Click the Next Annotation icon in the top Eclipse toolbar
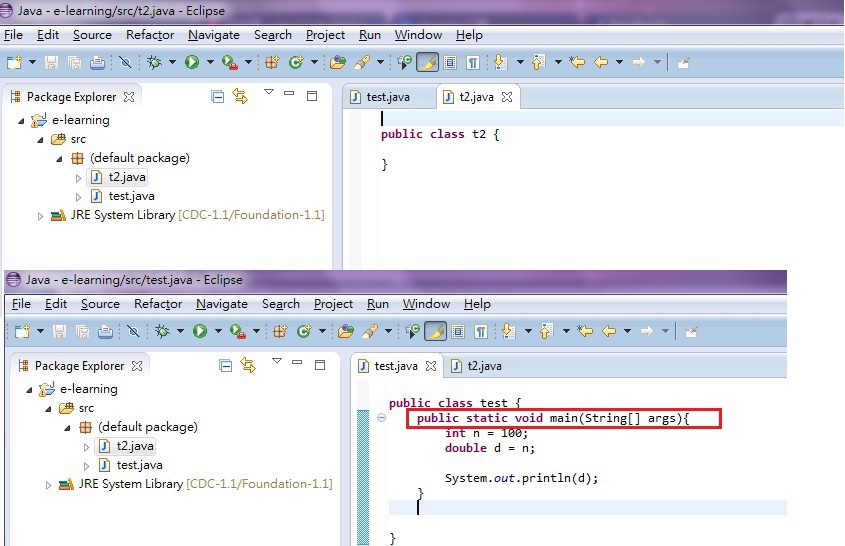The height and width of the screenshot is (546, 845). click(x=500, y=63)
